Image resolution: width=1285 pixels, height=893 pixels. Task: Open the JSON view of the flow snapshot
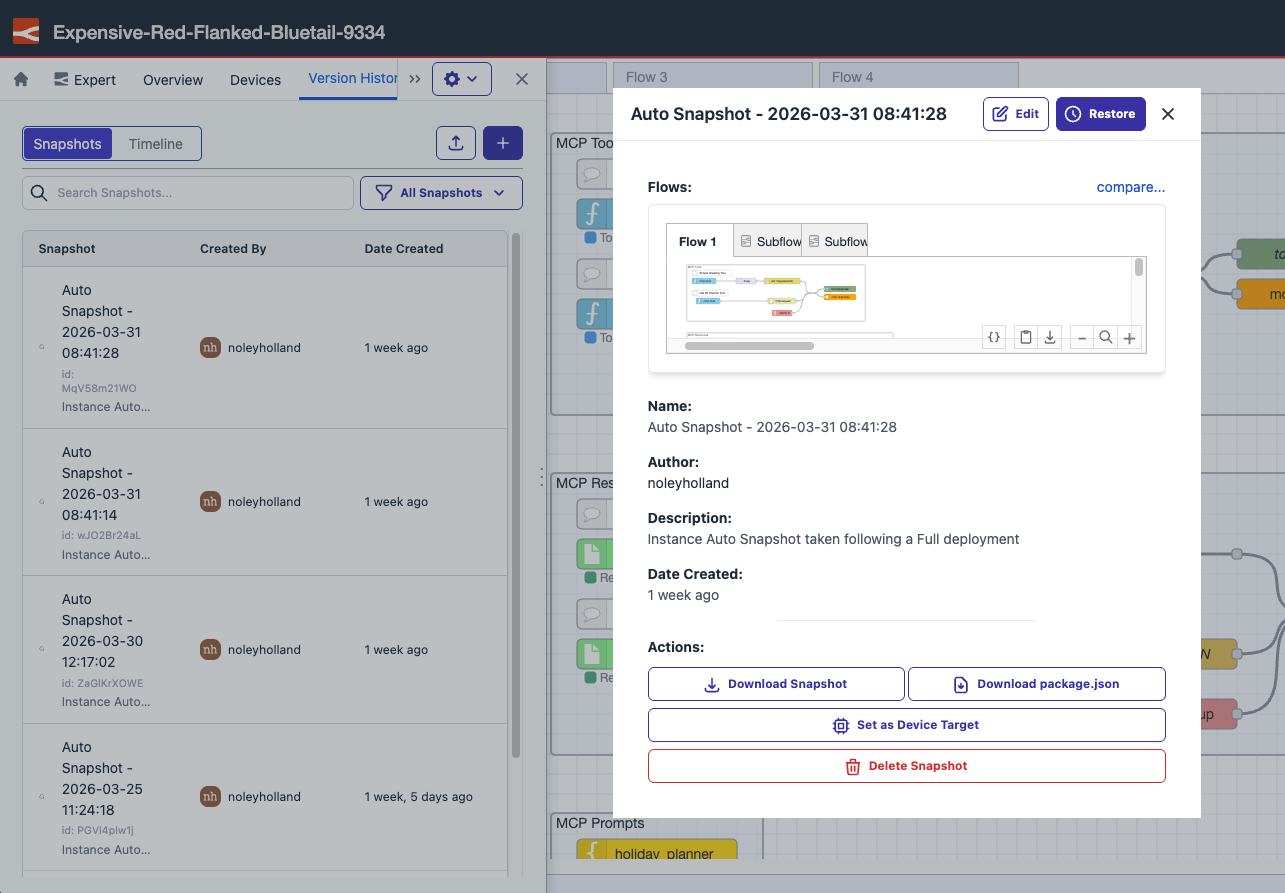click(x=994, y=337)
